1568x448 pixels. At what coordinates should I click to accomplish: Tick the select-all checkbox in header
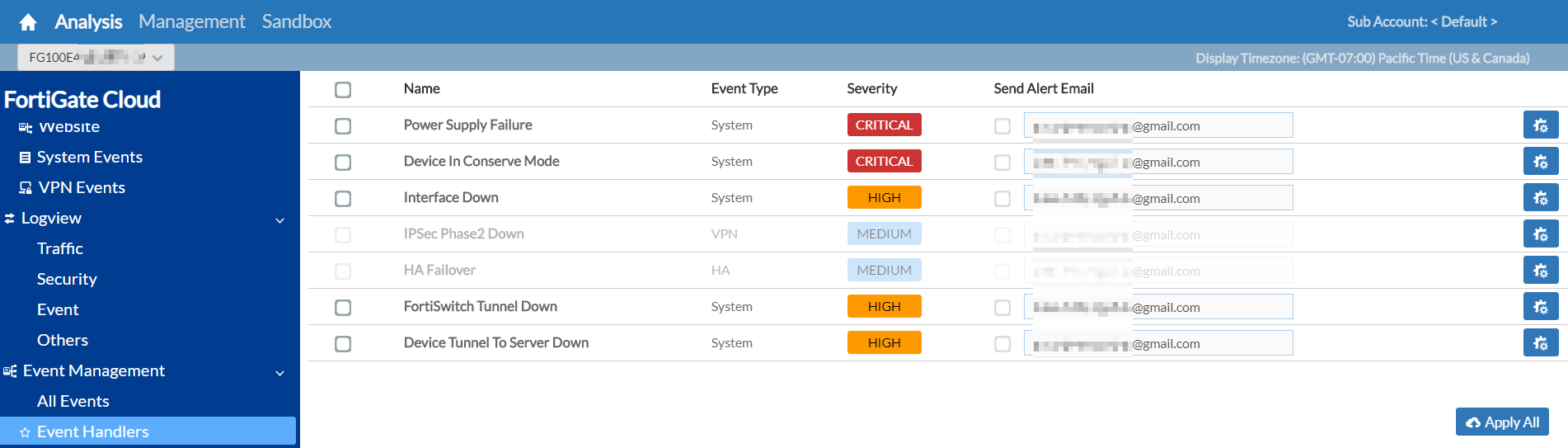(x=343, y=89)
